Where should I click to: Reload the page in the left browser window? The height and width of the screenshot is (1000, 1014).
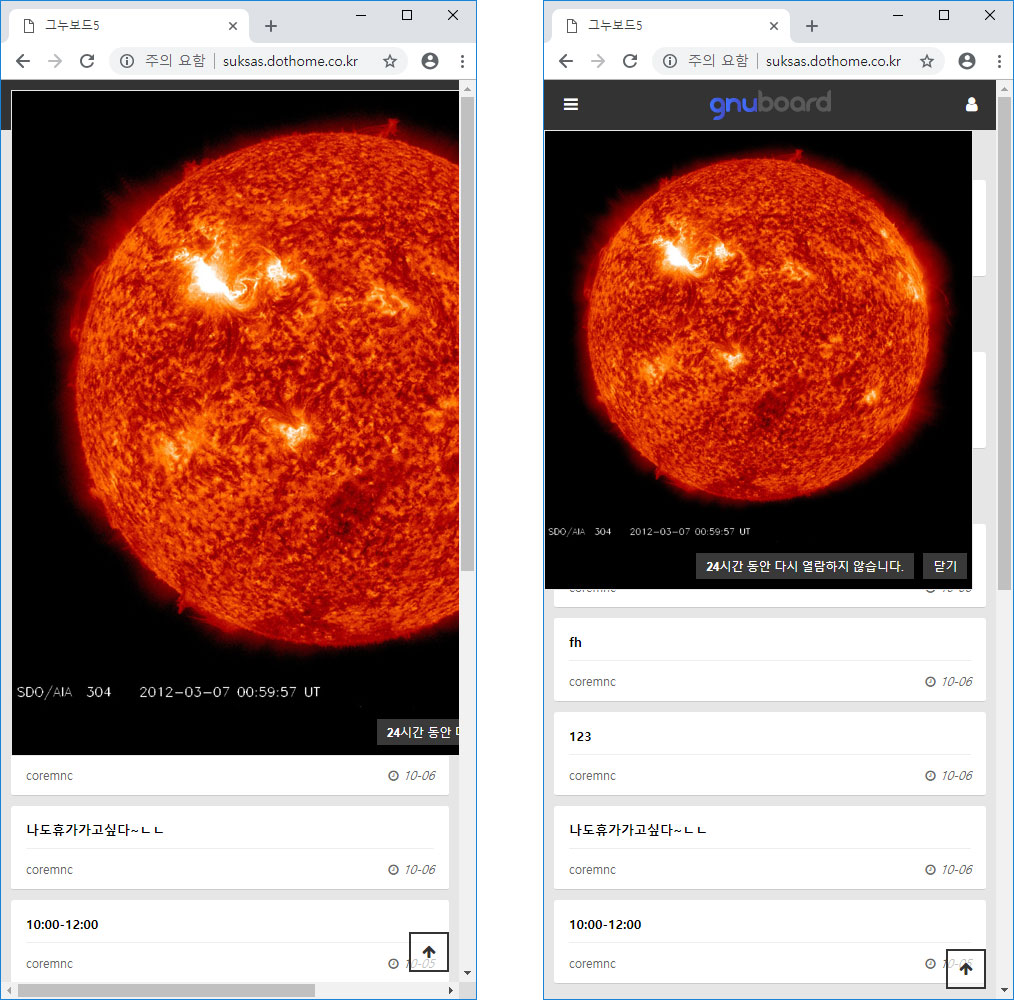click(x=87, y=61)
